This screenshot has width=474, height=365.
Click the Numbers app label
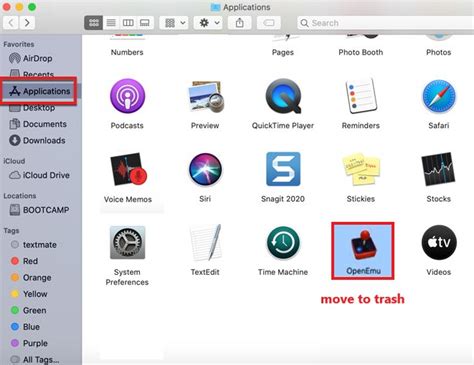127,52
